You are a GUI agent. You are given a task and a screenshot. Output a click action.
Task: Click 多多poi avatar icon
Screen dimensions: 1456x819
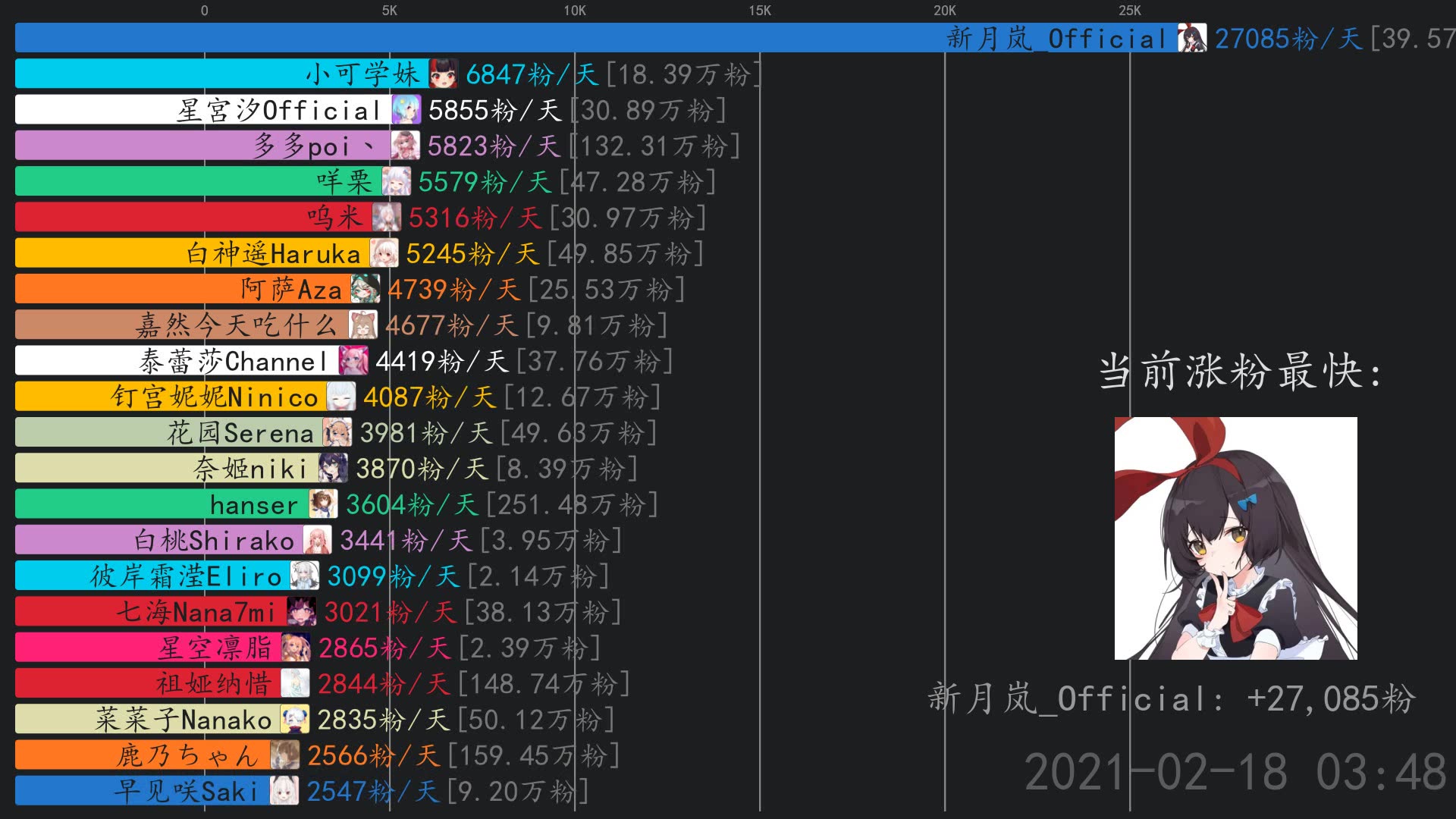pos(405,146)
